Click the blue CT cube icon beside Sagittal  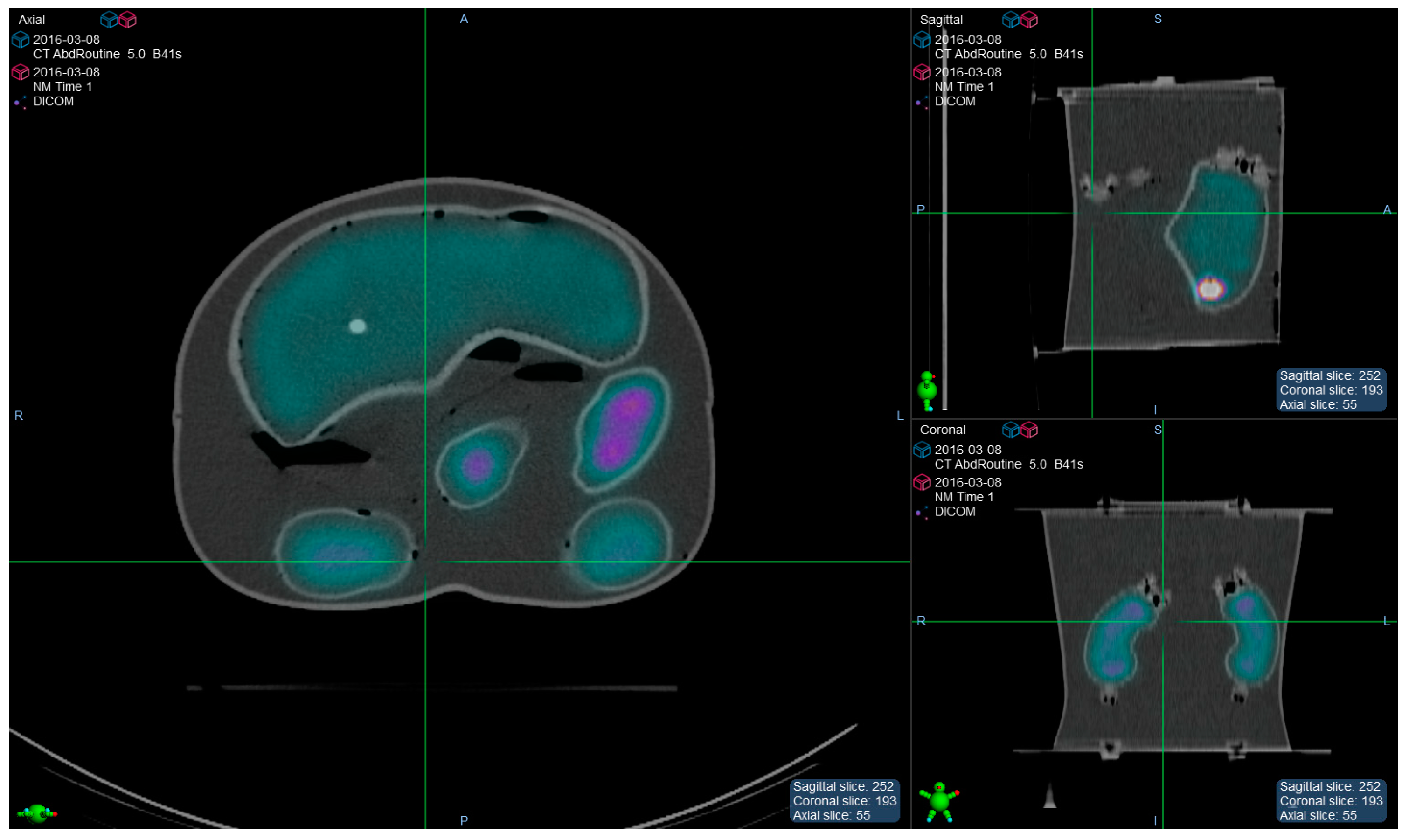[1011, 20]
